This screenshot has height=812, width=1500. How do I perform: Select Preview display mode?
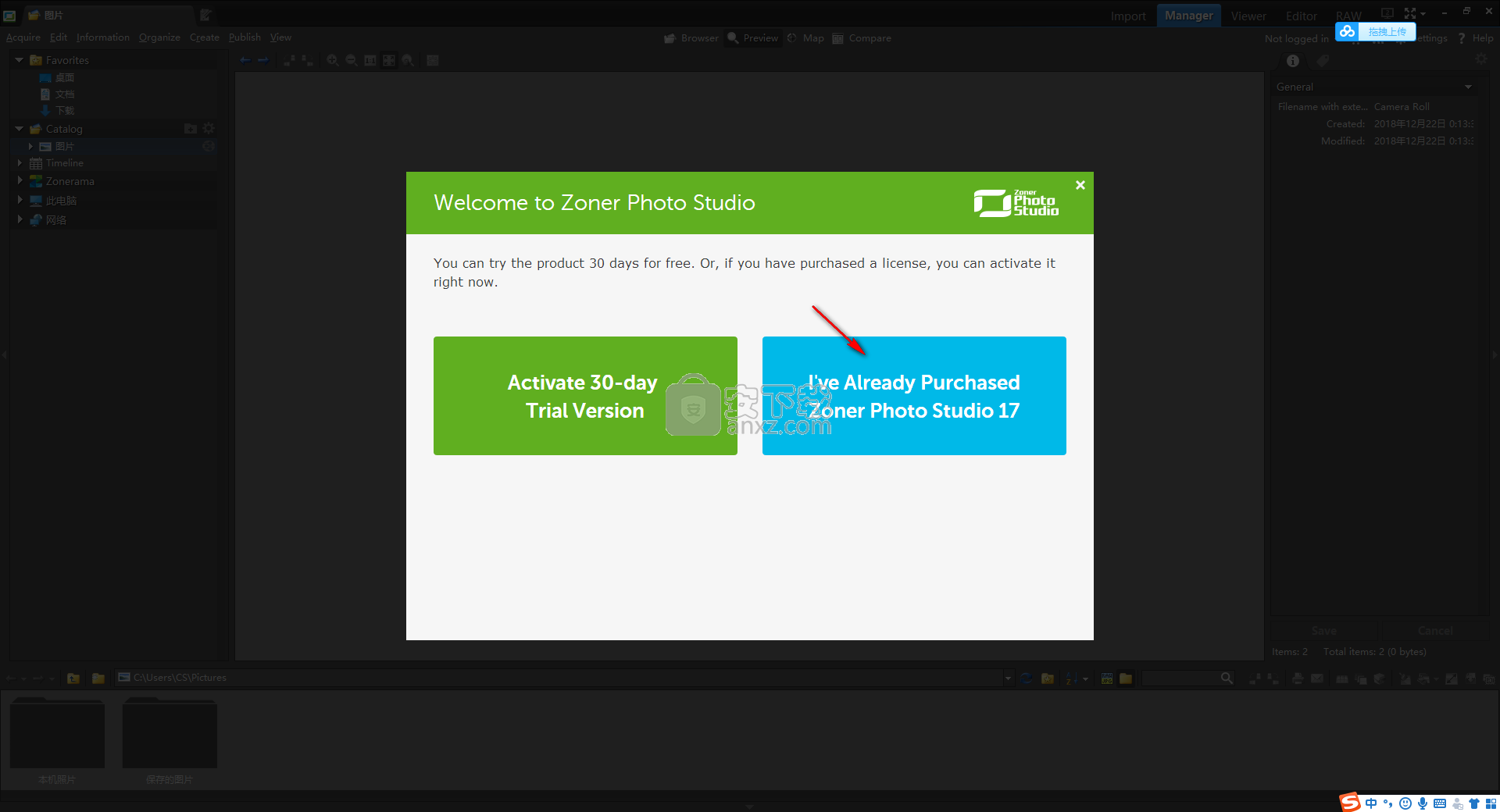753,38
